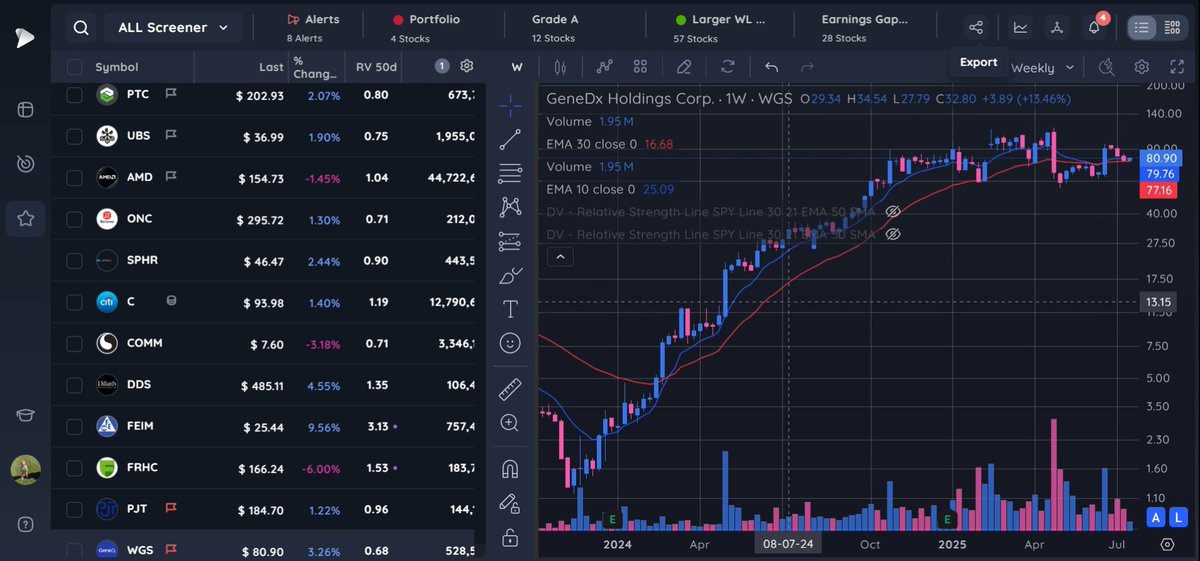Open the table column settings gear
Viewport: 1200px width, 561px height.
[x=467, y=67]
